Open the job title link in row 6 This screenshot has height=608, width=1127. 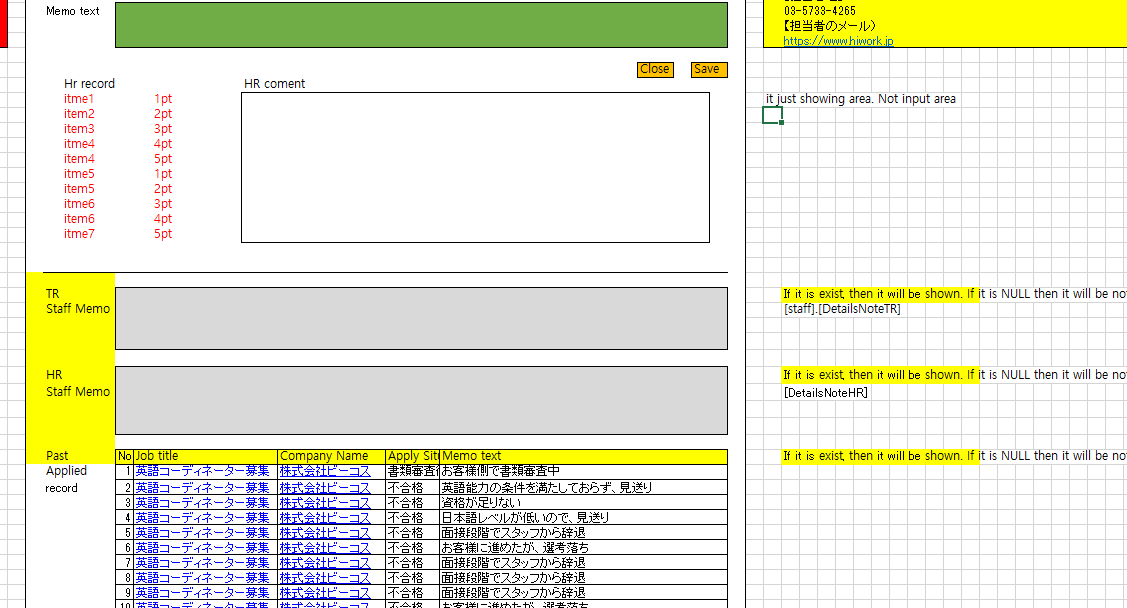[x=202, y=548]
